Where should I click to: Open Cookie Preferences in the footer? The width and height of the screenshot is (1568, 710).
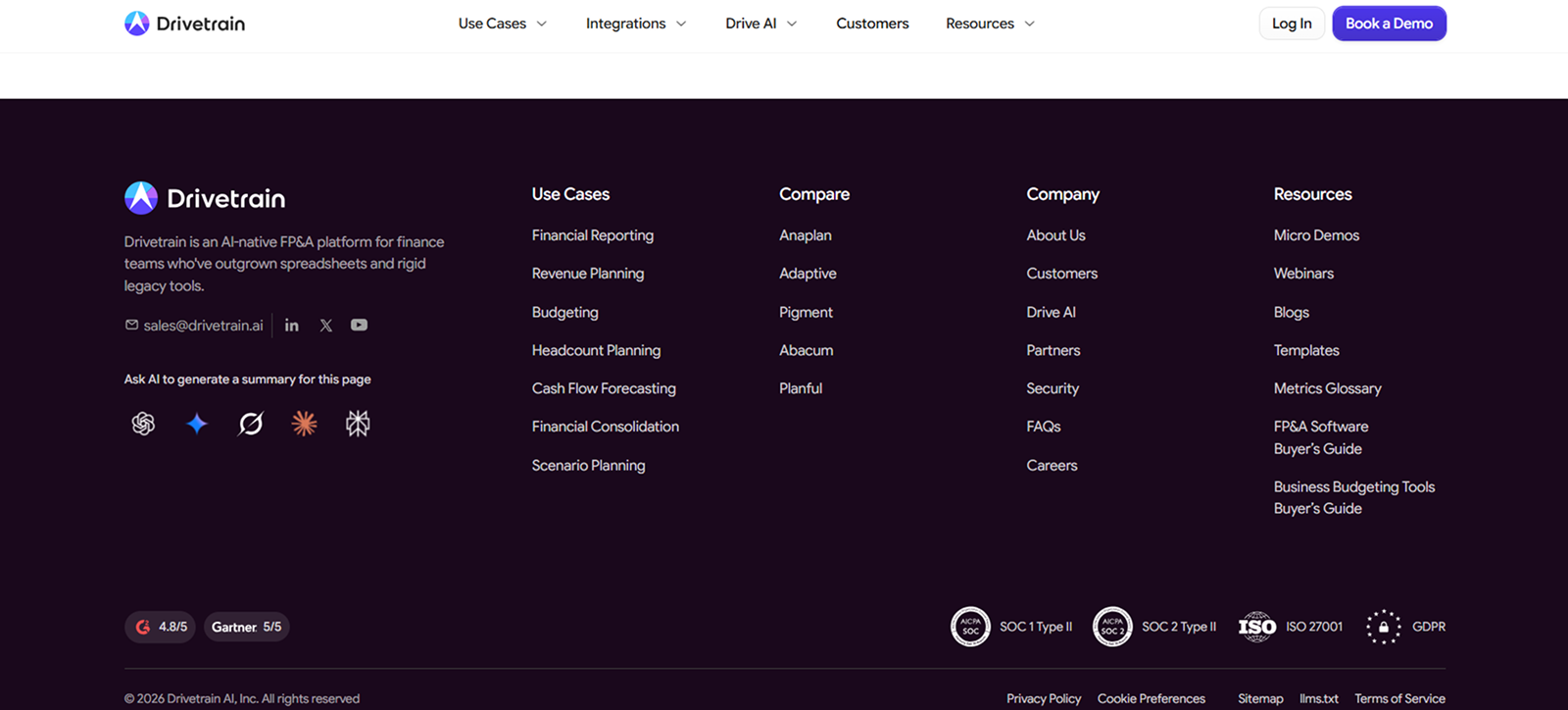click(x=1151, y=698)
